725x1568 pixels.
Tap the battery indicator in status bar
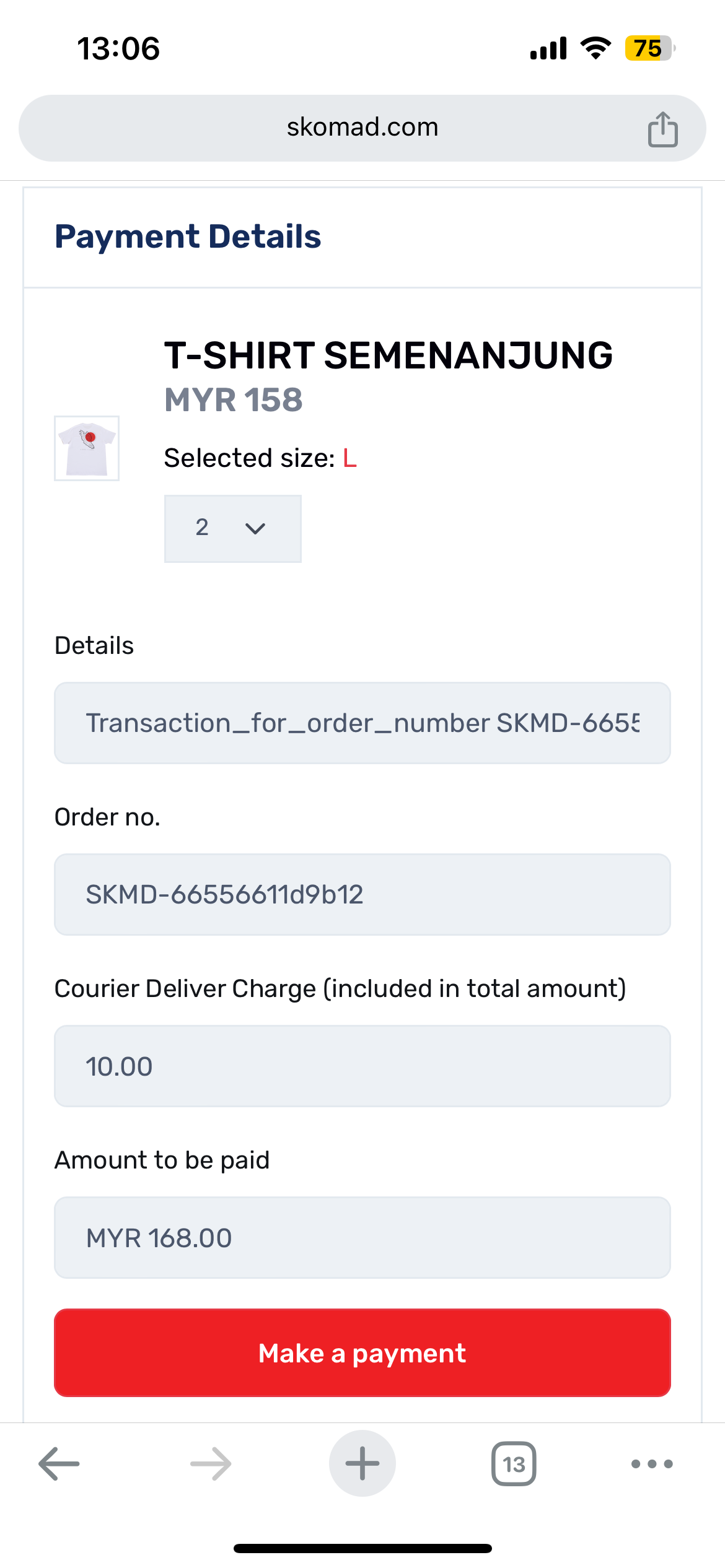[x=648, y=48]
